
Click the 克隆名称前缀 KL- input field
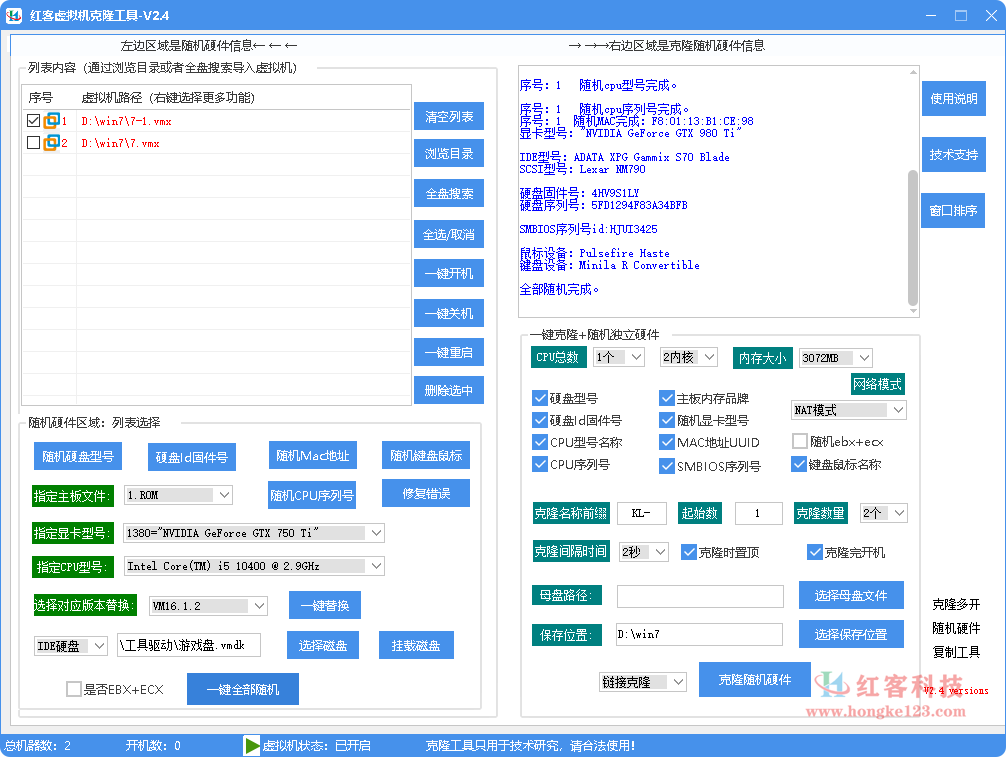(x=642, y=513)
